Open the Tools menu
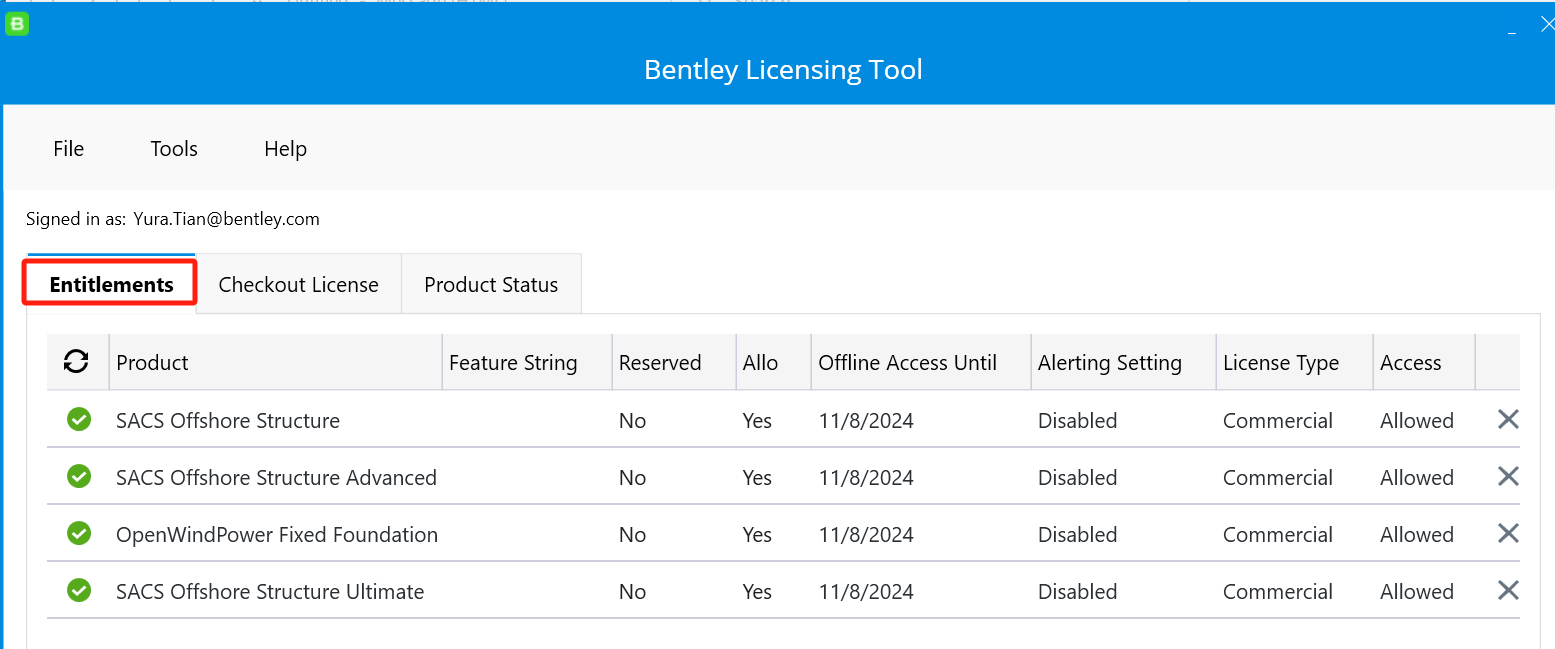Screen dimensions: 1555x649 tap(174, 149)
